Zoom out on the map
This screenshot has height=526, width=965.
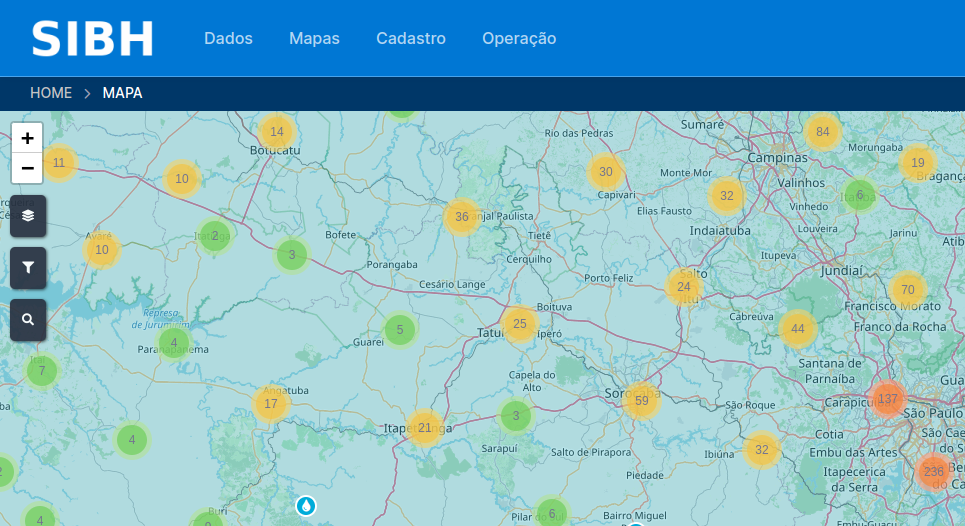pos(27,168)
